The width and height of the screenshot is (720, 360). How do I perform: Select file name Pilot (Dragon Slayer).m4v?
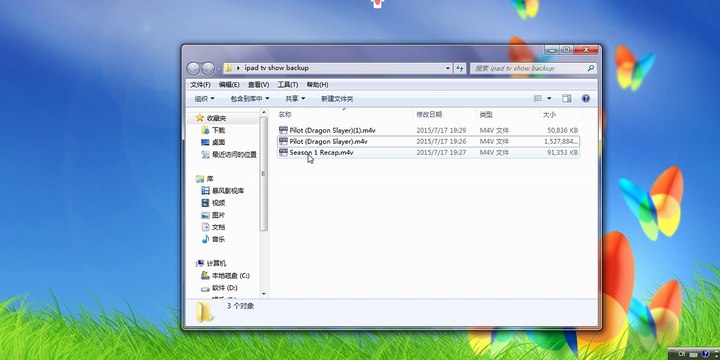click(329, 141)
